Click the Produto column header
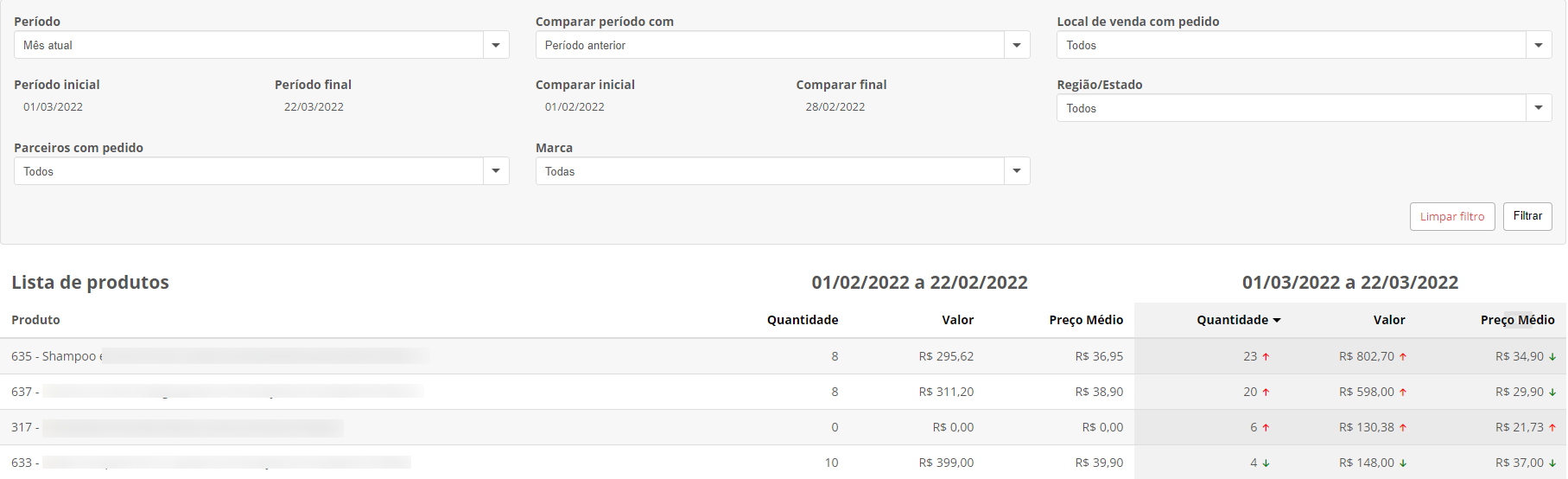The width and height of the screenshot is (1568, 479). 35,320
